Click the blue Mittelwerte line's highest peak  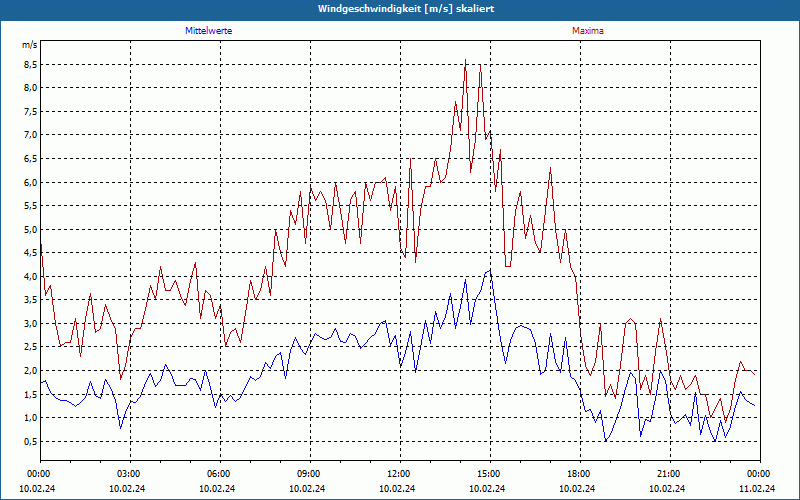pos(490,269)
